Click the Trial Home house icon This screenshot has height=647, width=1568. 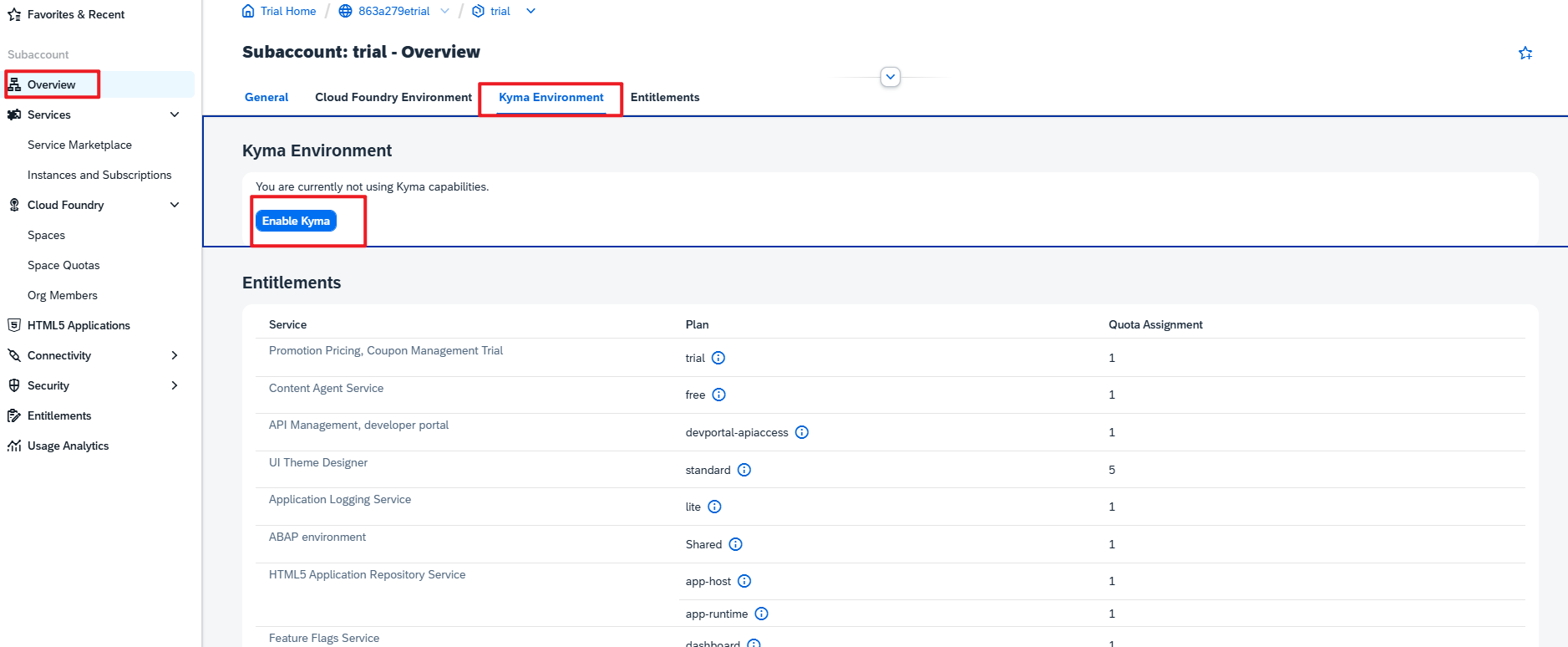point(248,11)
